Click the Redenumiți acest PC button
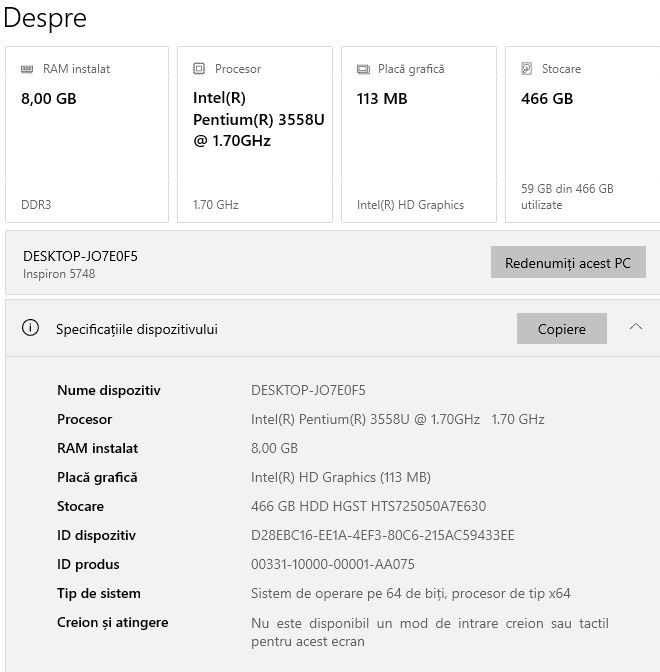660x672 pixels. (568, 262)
